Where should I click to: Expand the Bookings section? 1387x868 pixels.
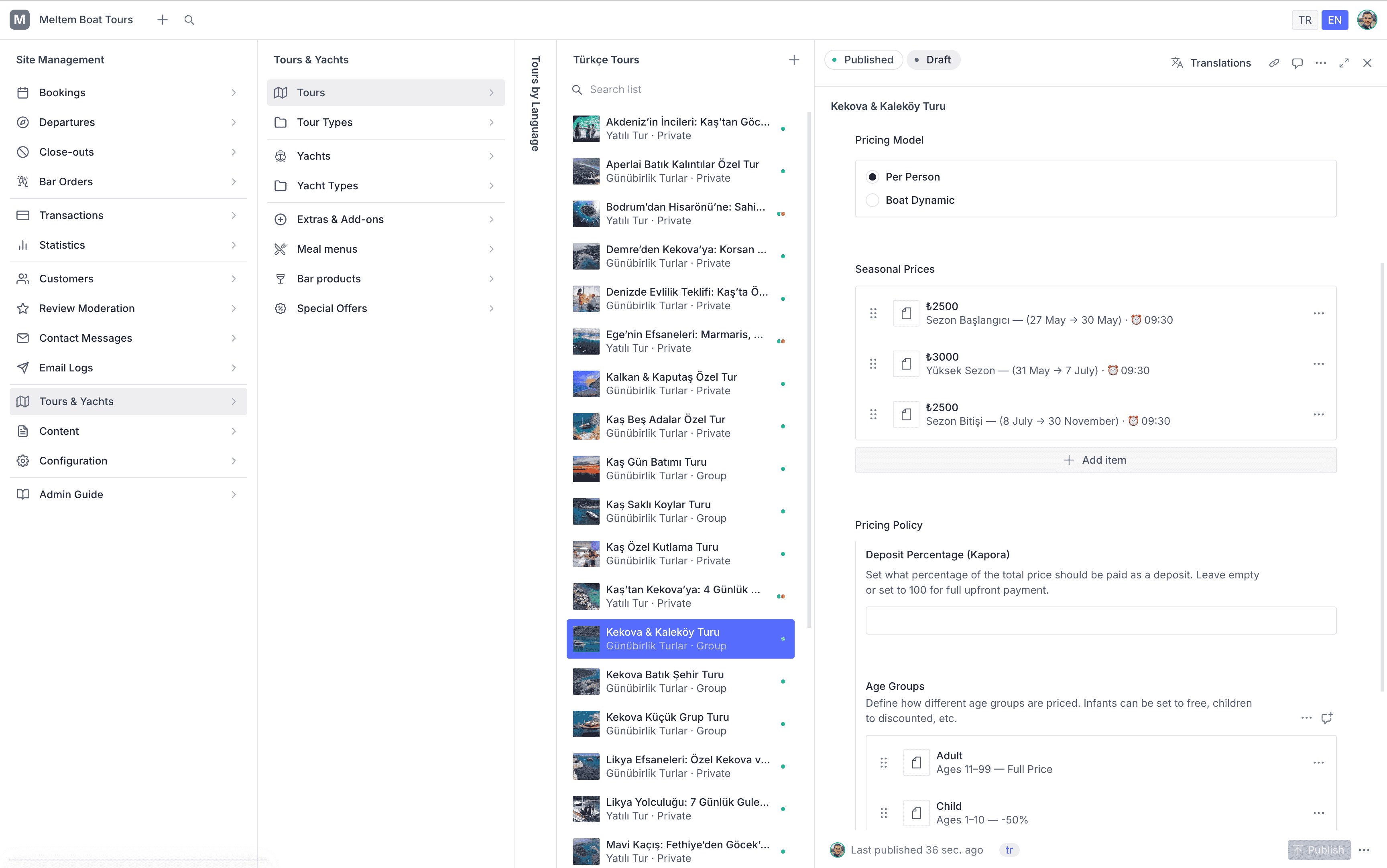129,92
